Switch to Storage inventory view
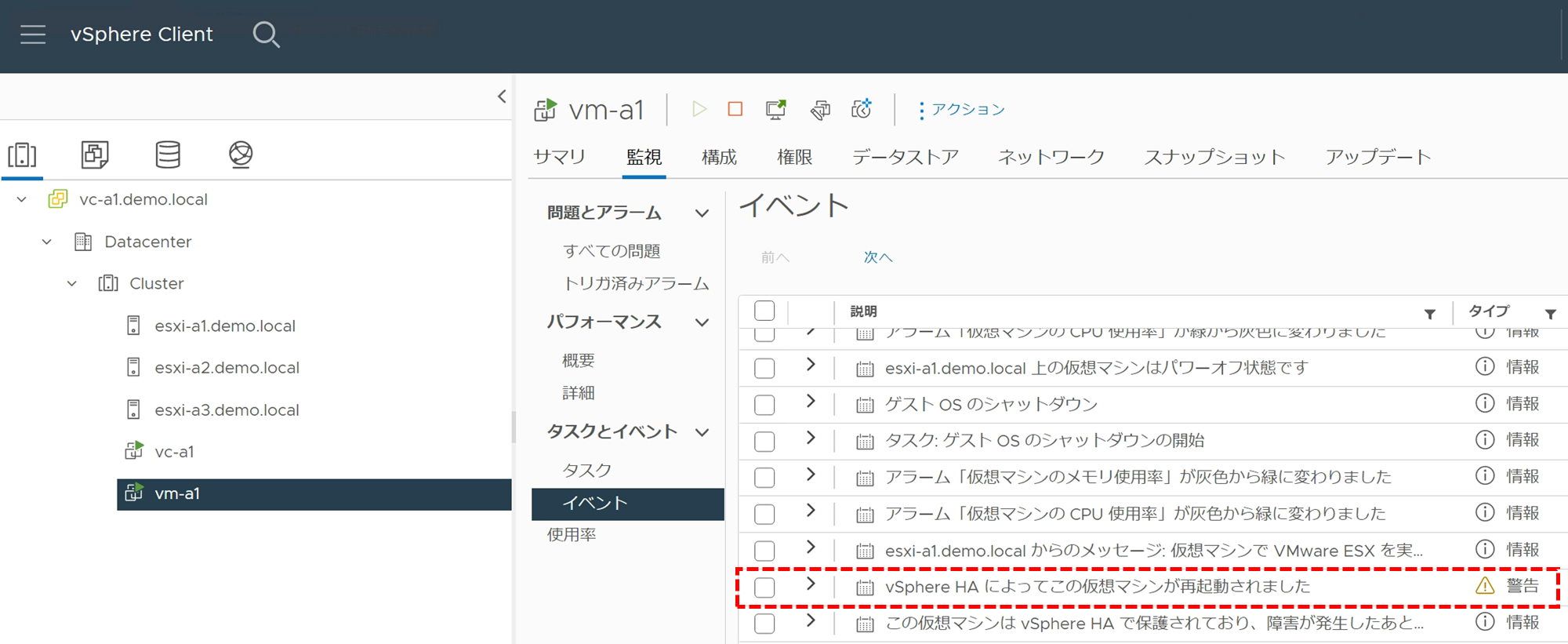1568x644 pixels. [x=168, y=155]
